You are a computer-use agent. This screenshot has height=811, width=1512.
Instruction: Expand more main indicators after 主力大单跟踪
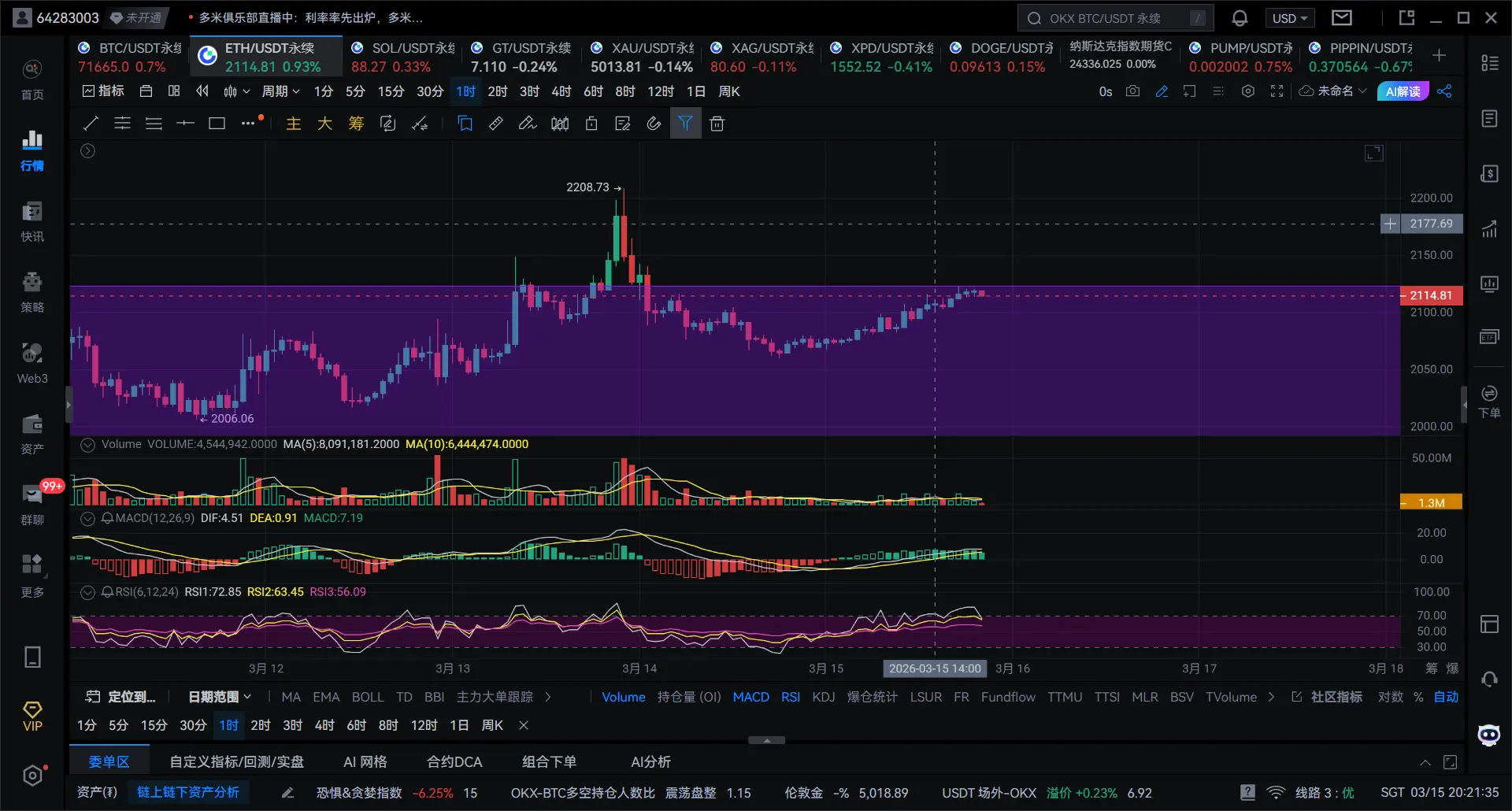[x=548, y=697]
